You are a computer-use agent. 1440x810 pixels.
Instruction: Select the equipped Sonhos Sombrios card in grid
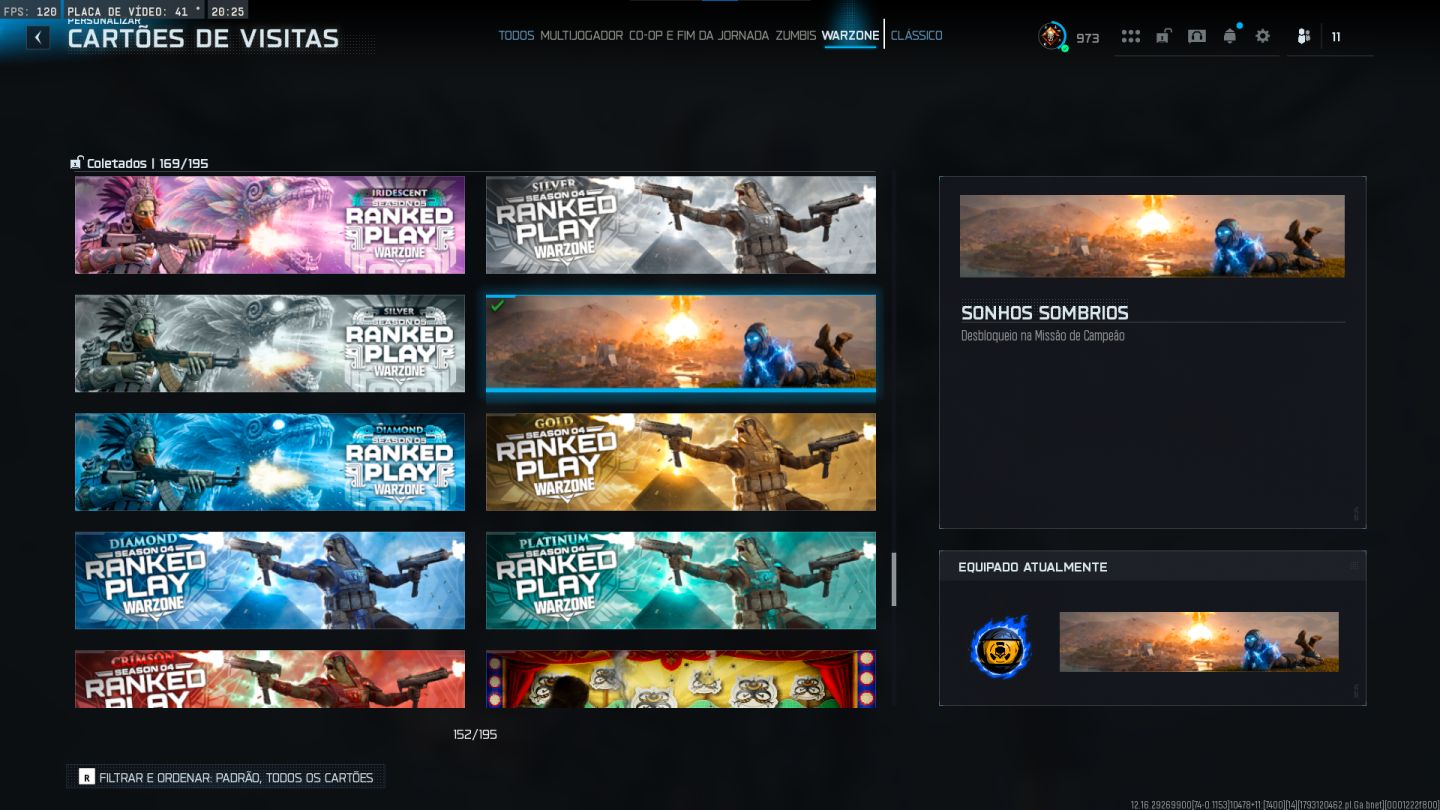pyautogui.click(x=681, y=343)
